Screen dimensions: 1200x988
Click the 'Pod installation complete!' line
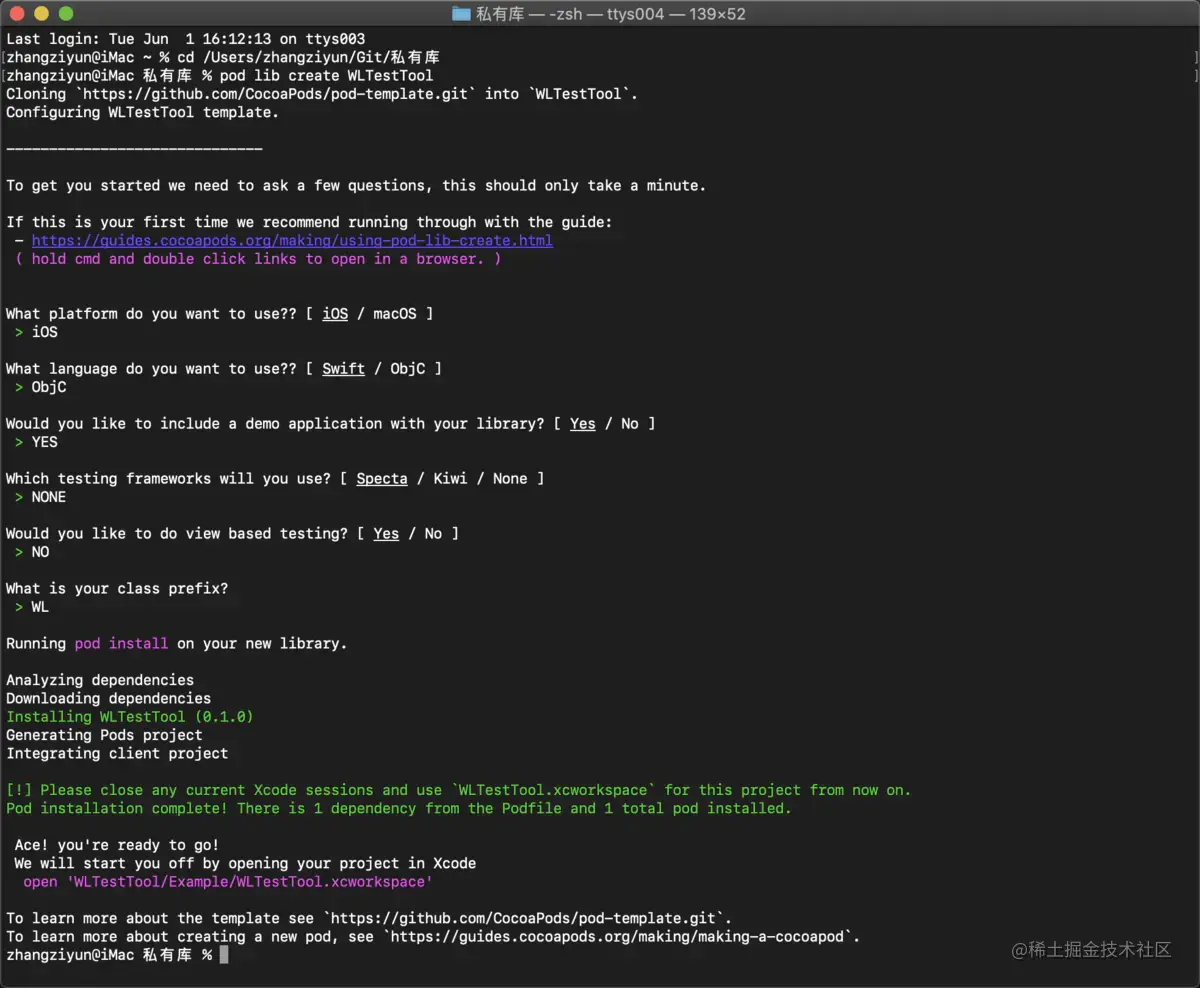click(x=399, y=808)
